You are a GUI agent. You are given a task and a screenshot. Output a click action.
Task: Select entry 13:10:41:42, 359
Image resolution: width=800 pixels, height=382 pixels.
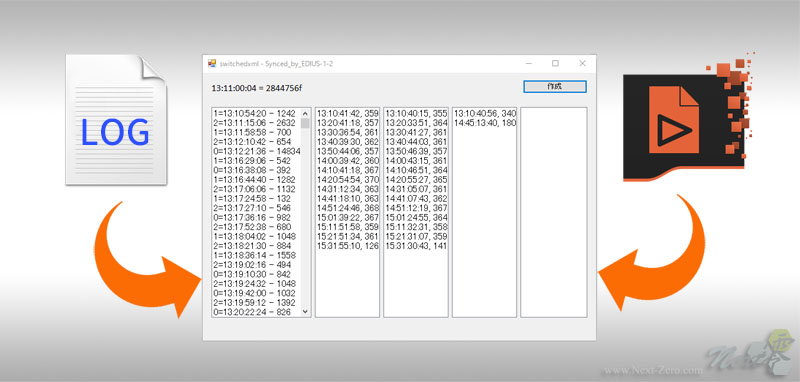coord(347,113)
